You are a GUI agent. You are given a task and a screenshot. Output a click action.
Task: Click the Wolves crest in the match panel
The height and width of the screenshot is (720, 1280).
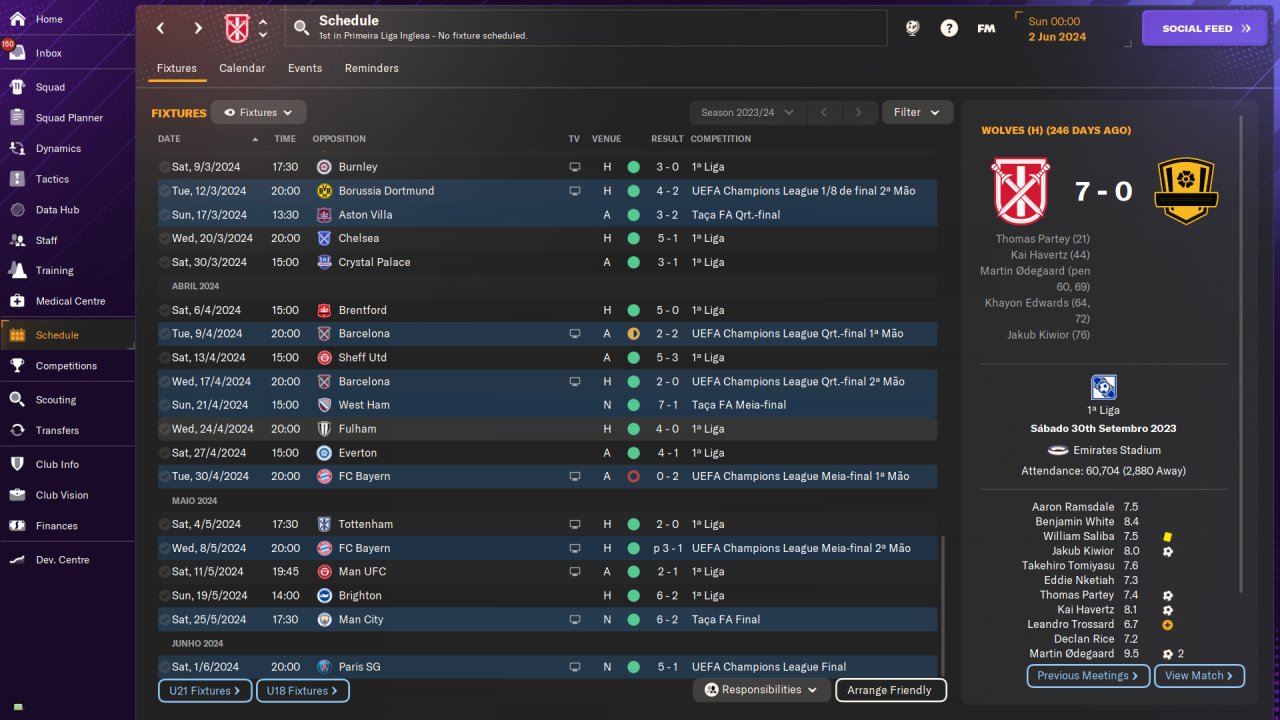[1186, 191]
